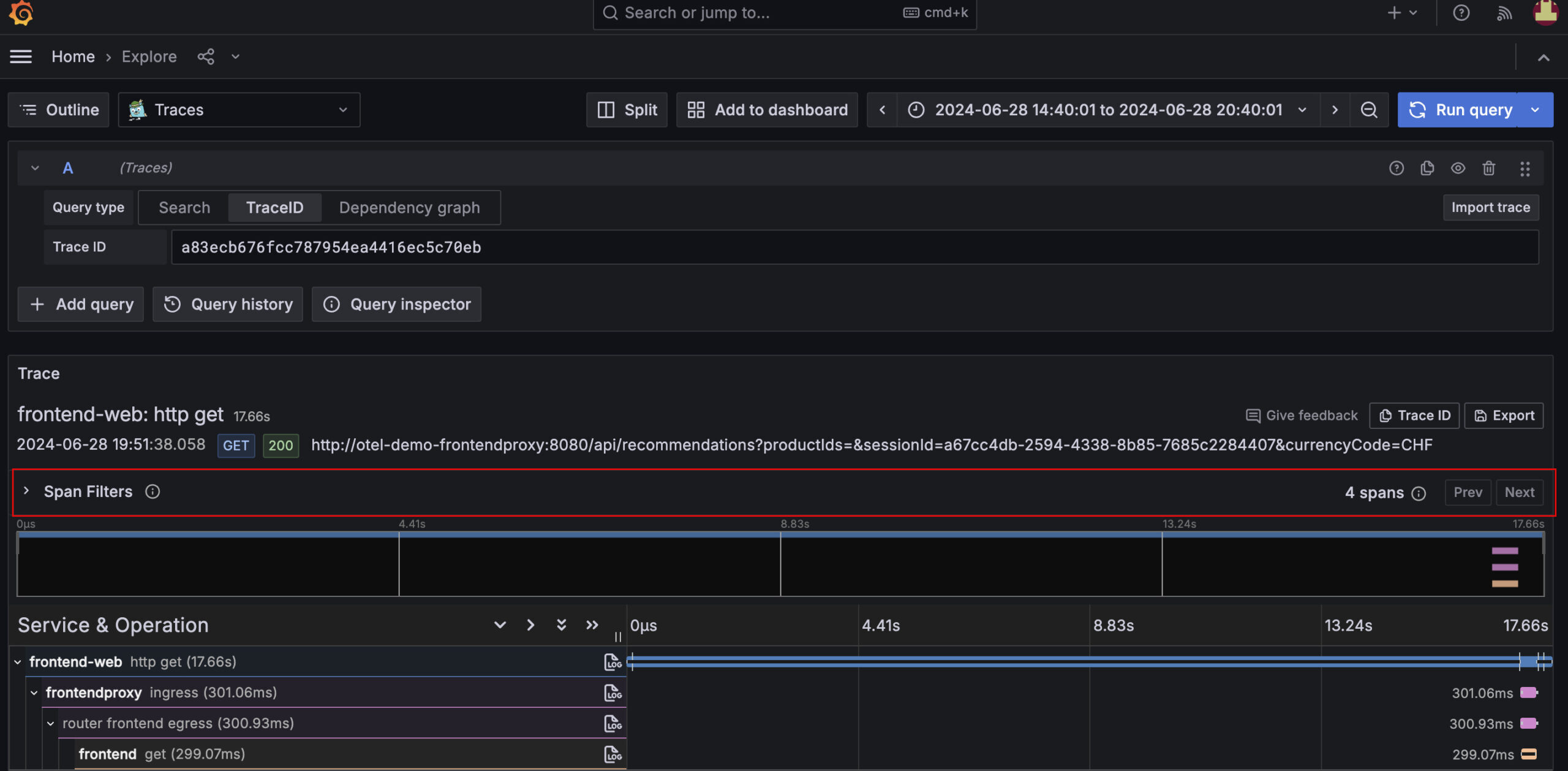Open Query history

pos(228,304)
